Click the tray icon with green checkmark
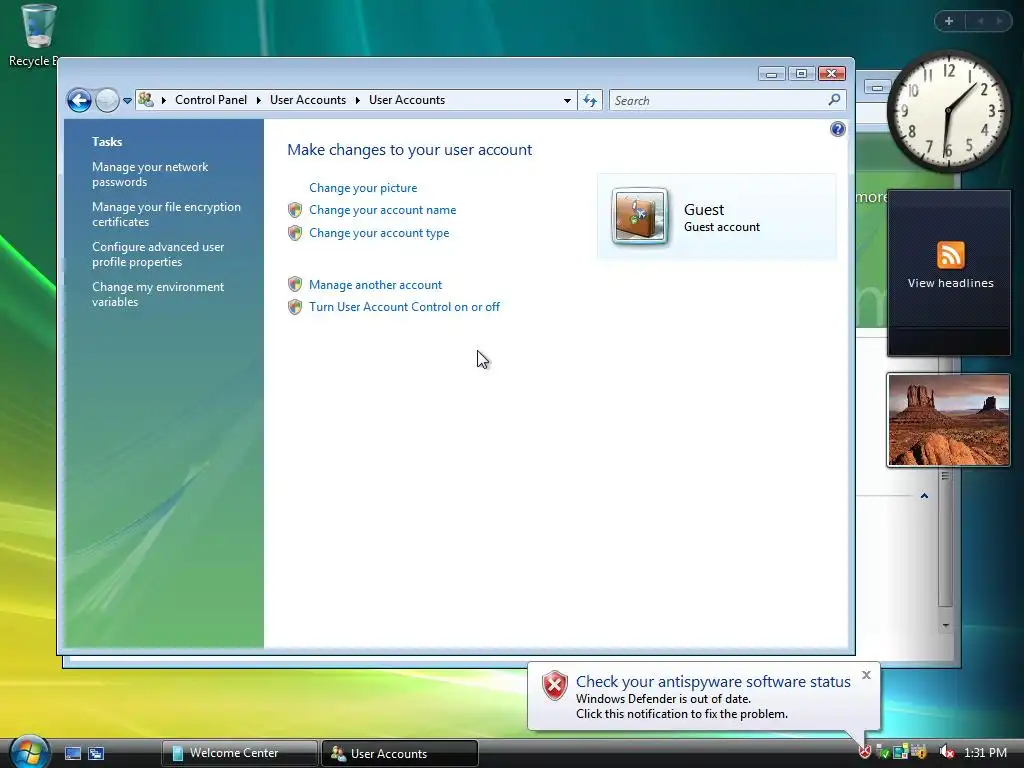 pos(883,753)
